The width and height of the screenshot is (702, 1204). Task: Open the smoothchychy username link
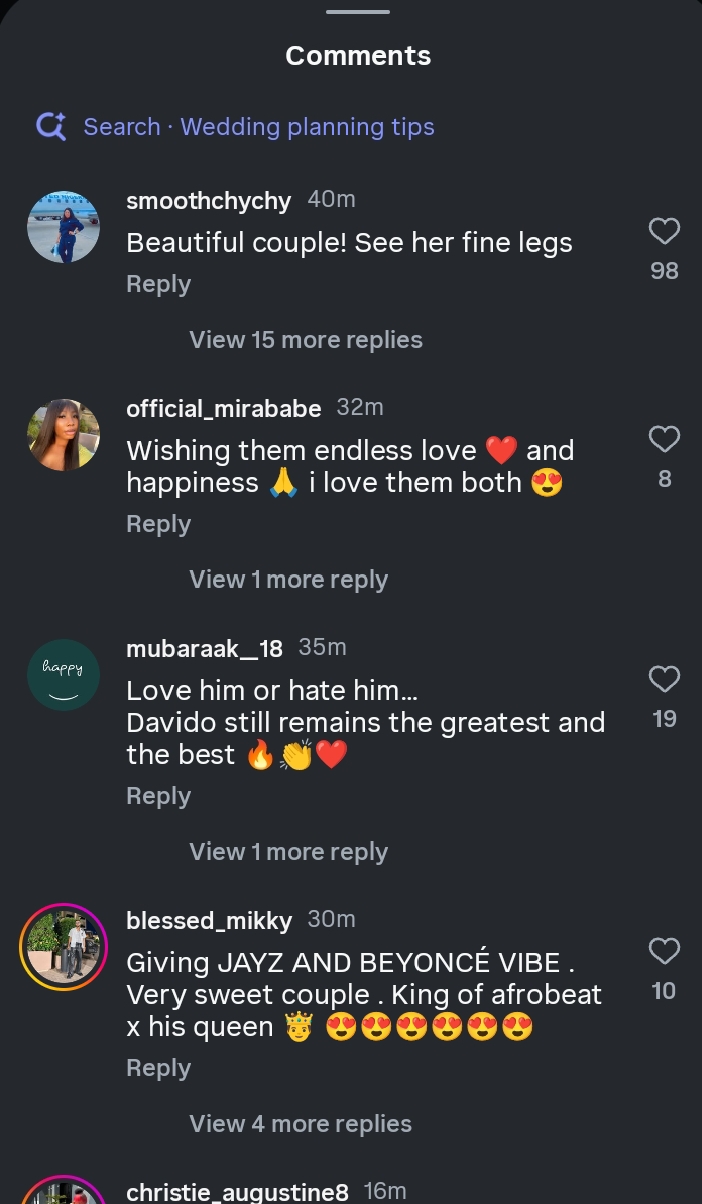tap(208, 200)
